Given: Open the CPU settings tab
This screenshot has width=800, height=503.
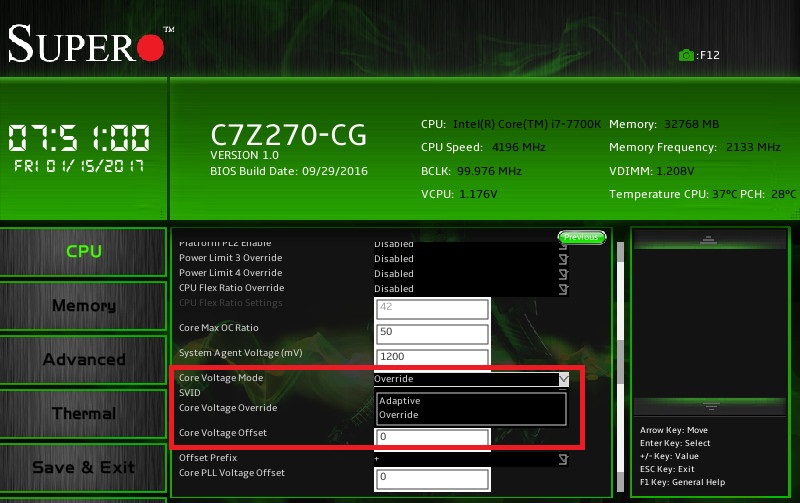Looking at the screenshot, I should point(84,252).
